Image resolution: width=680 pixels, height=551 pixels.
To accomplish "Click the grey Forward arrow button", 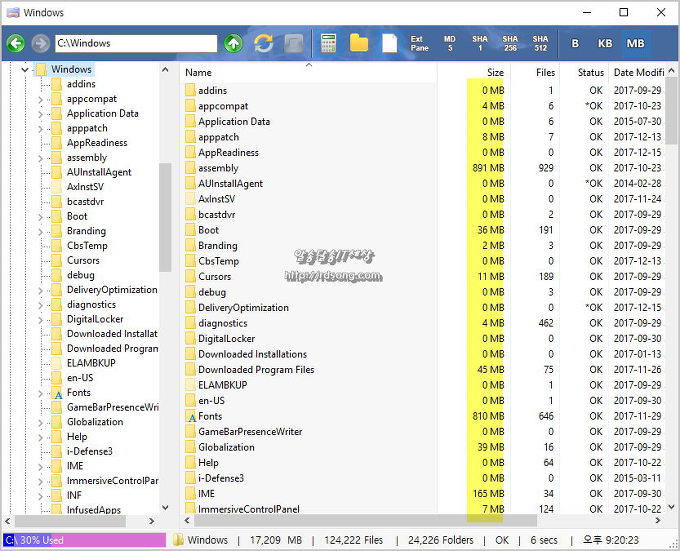I will pyautogui.click(x=41, y=43).
